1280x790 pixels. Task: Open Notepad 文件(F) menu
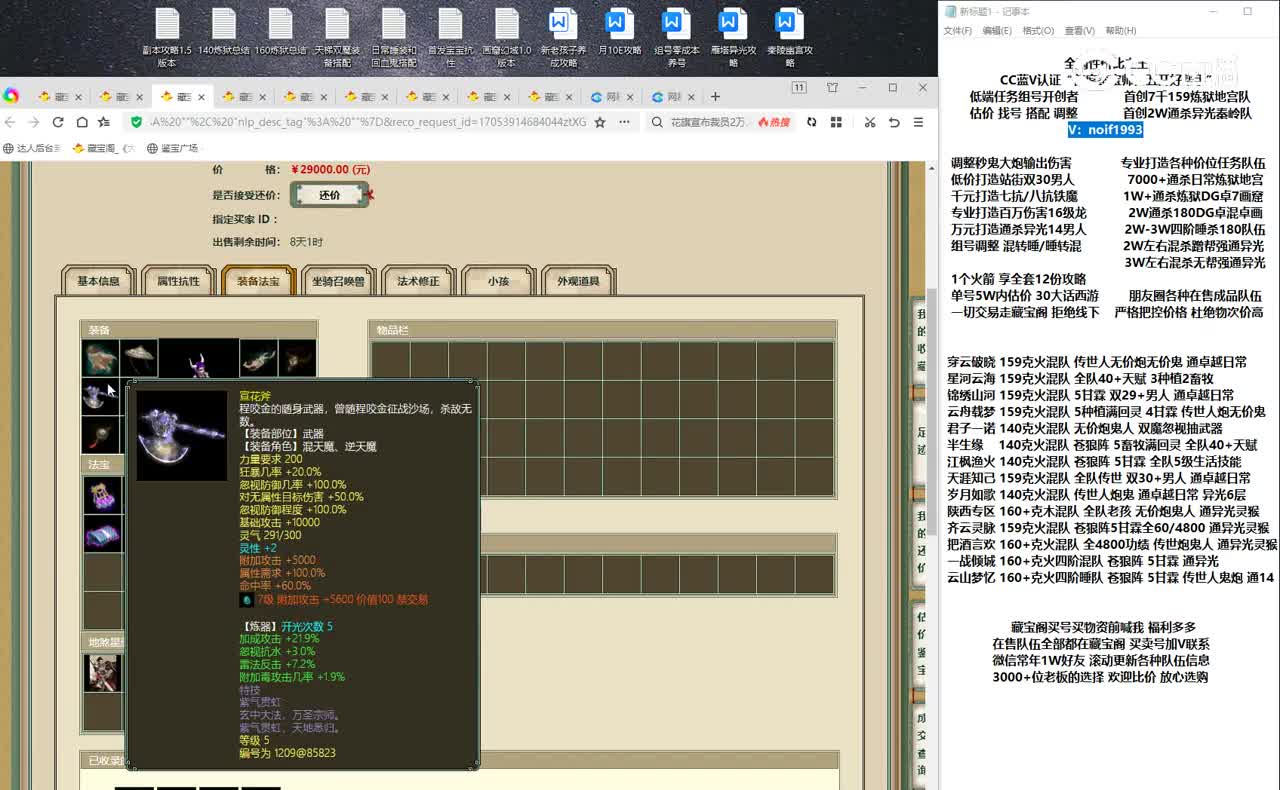point(958,31)
